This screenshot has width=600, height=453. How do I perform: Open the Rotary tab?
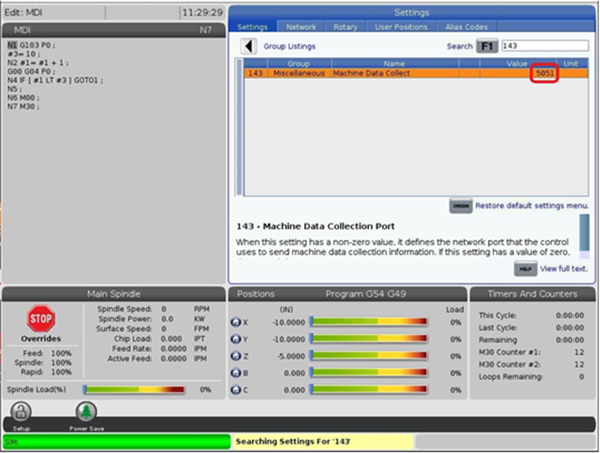[346, 27]
